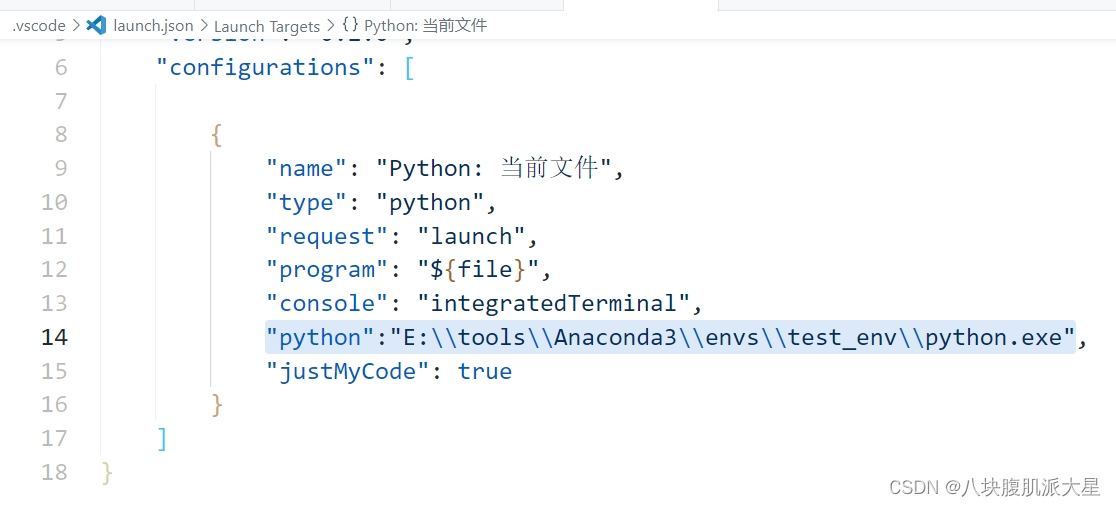Image resolution: width=1116 pixels, height=507 pixels.
Task: Click the "console" key on line 13
Action: click(327, 303)
